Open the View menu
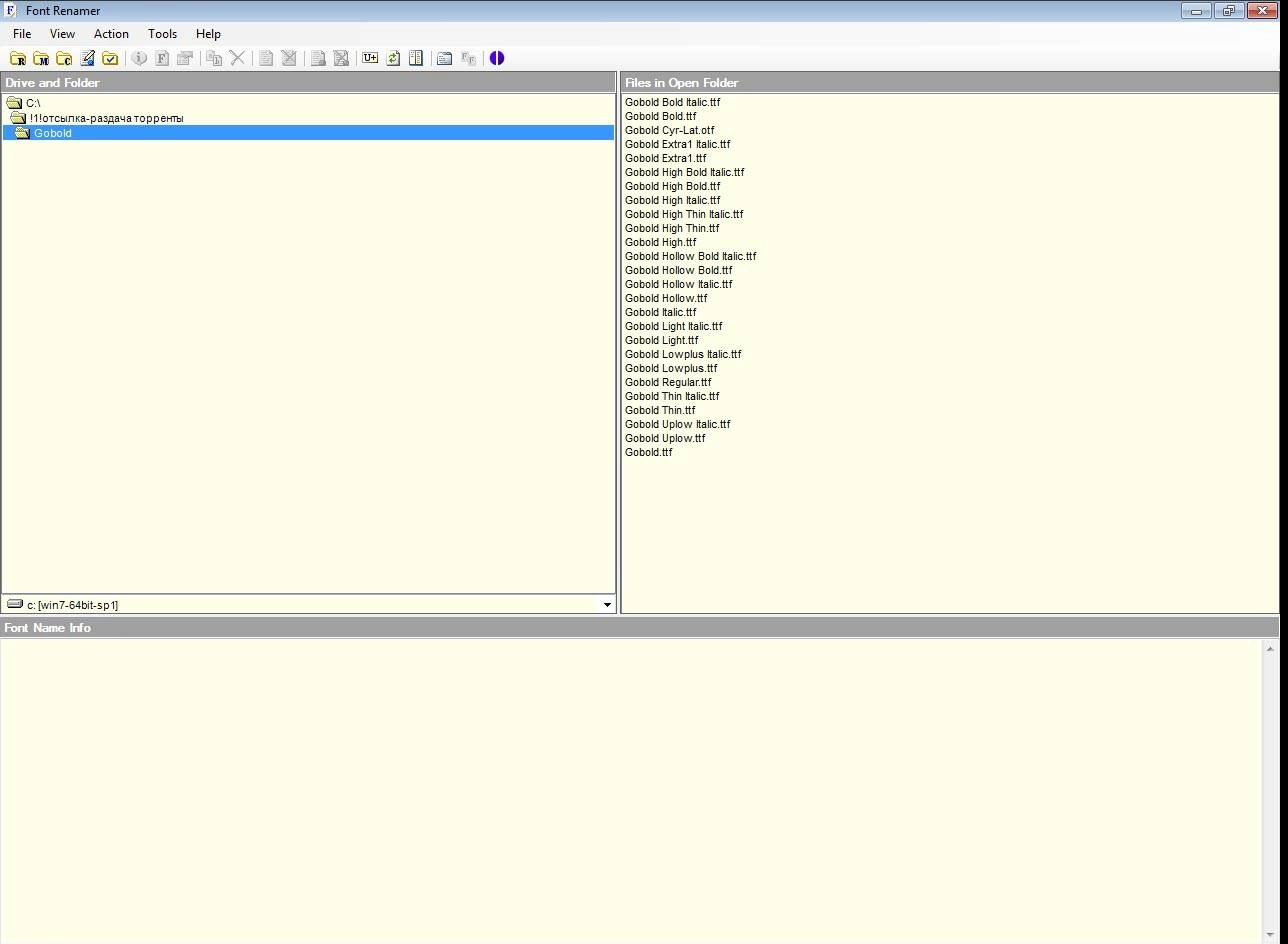 [x=62, y=33]
